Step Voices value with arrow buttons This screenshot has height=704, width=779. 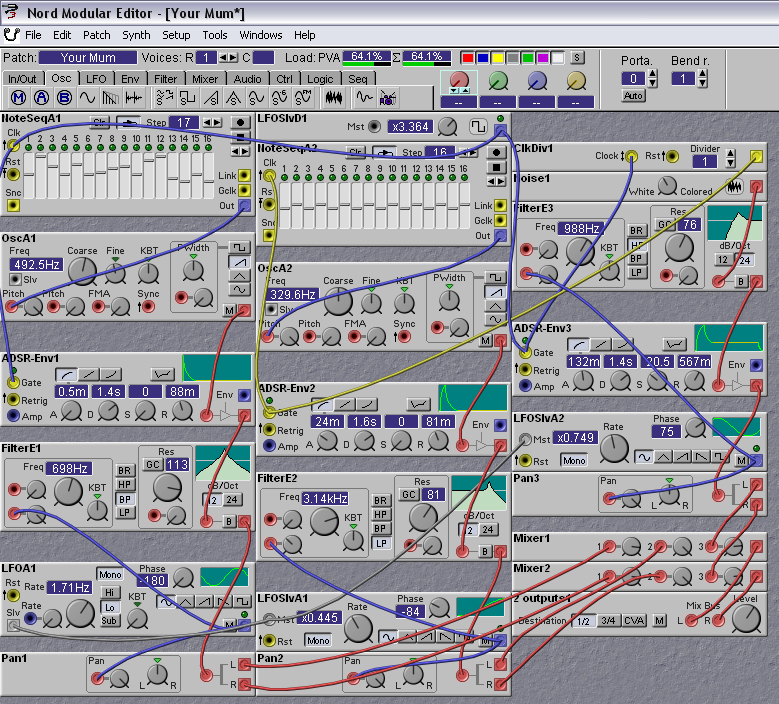point(228,58)
